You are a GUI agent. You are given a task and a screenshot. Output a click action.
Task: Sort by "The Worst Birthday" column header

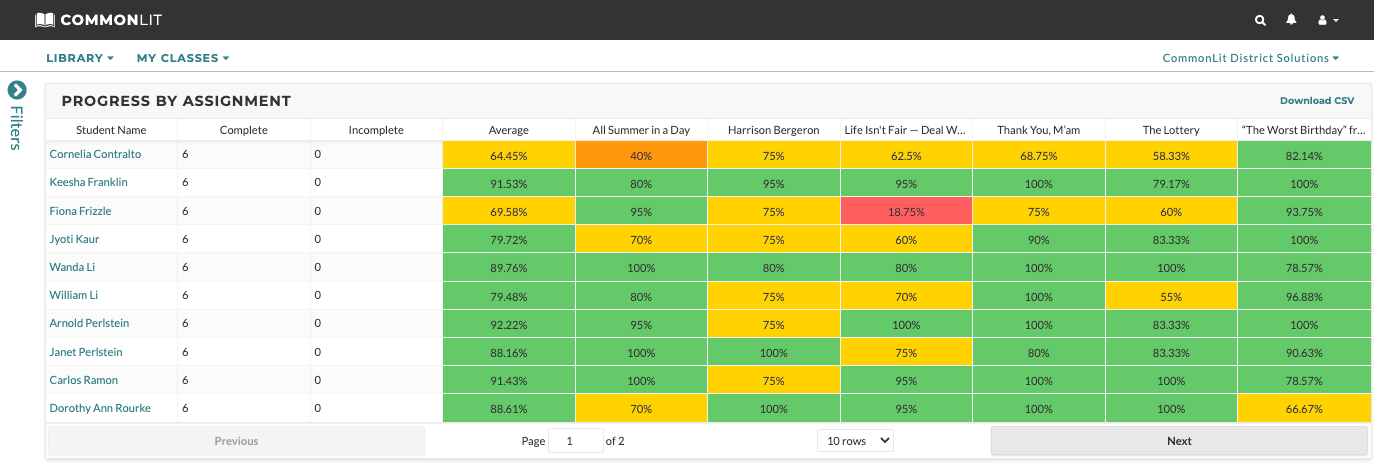coord(1304,130)
